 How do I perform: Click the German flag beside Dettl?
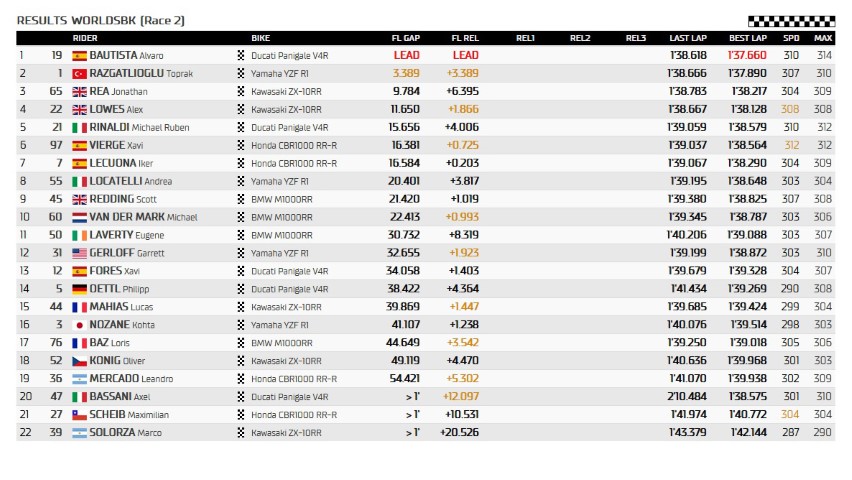pyautogui.click(x=80, y=289)
